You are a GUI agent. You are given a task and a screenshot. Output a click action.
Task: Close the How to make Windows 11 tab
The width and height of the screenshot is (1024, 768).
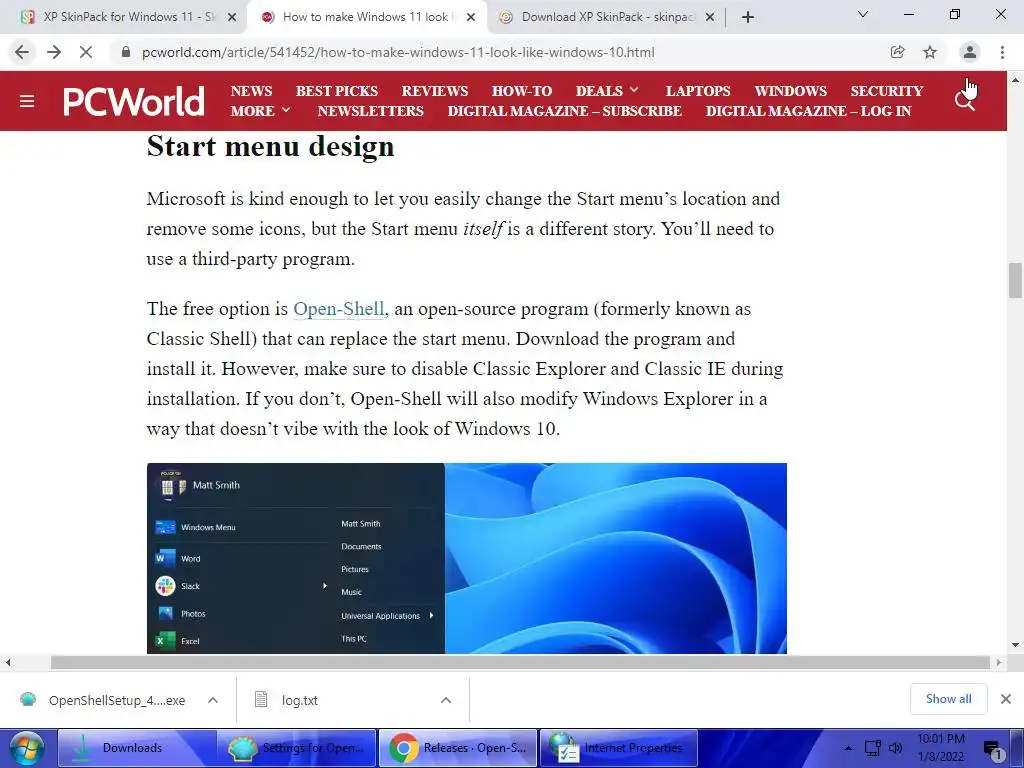[471, 18]
